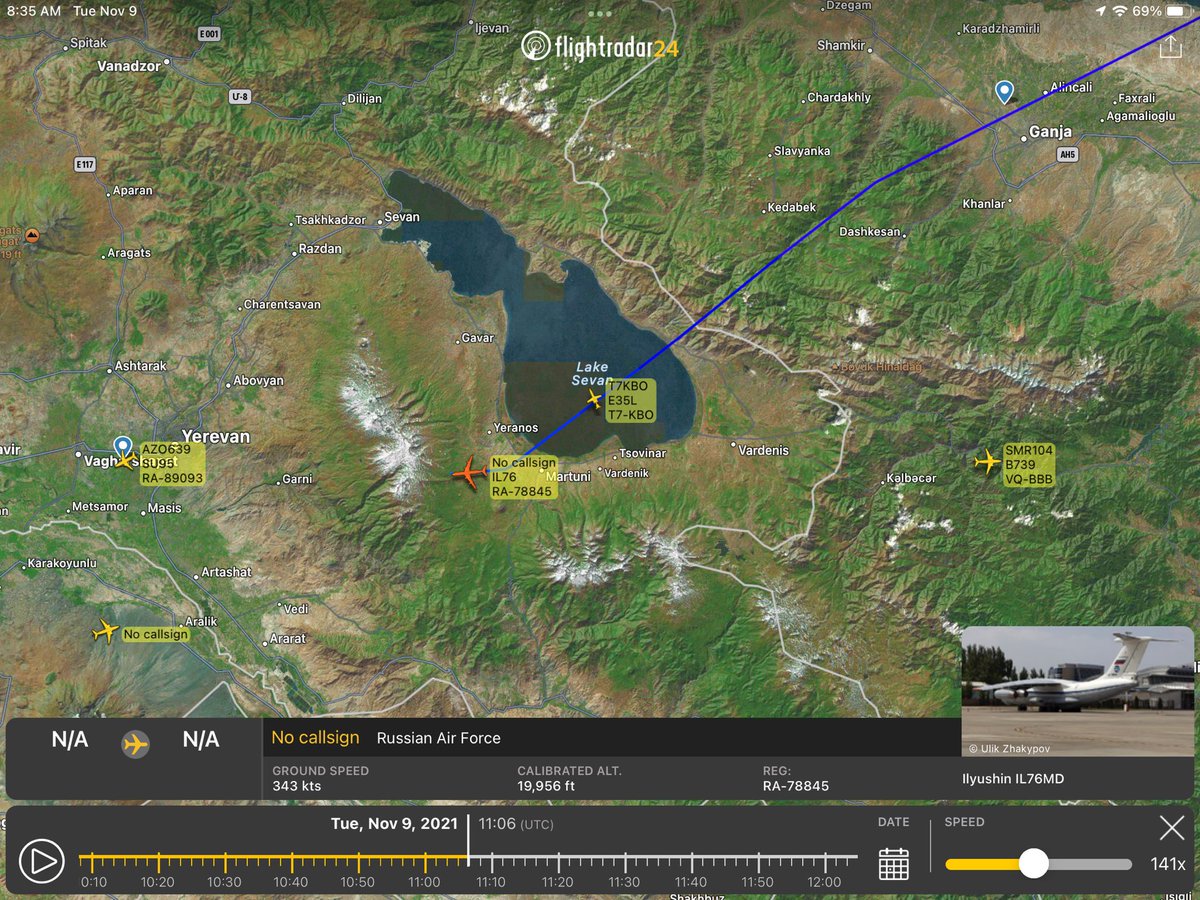Image resolution: width=1200 pixels, height=900 pixels.
Task: Tap the Russian Air Force operator text
Action: tap(439, 738)
